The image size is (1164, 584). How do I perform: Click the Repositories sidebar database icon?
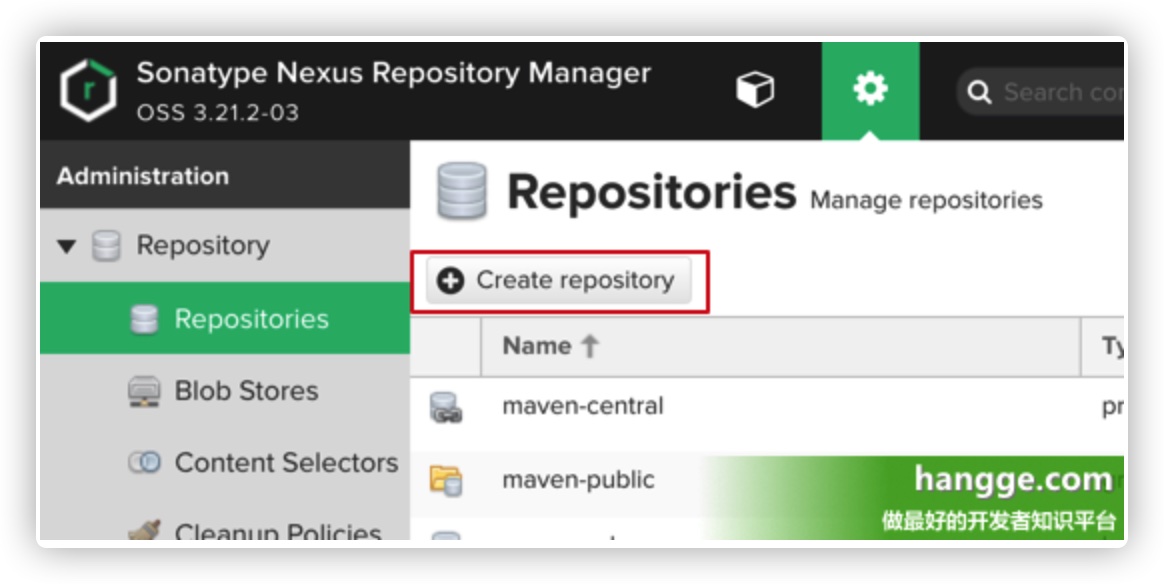144,319
